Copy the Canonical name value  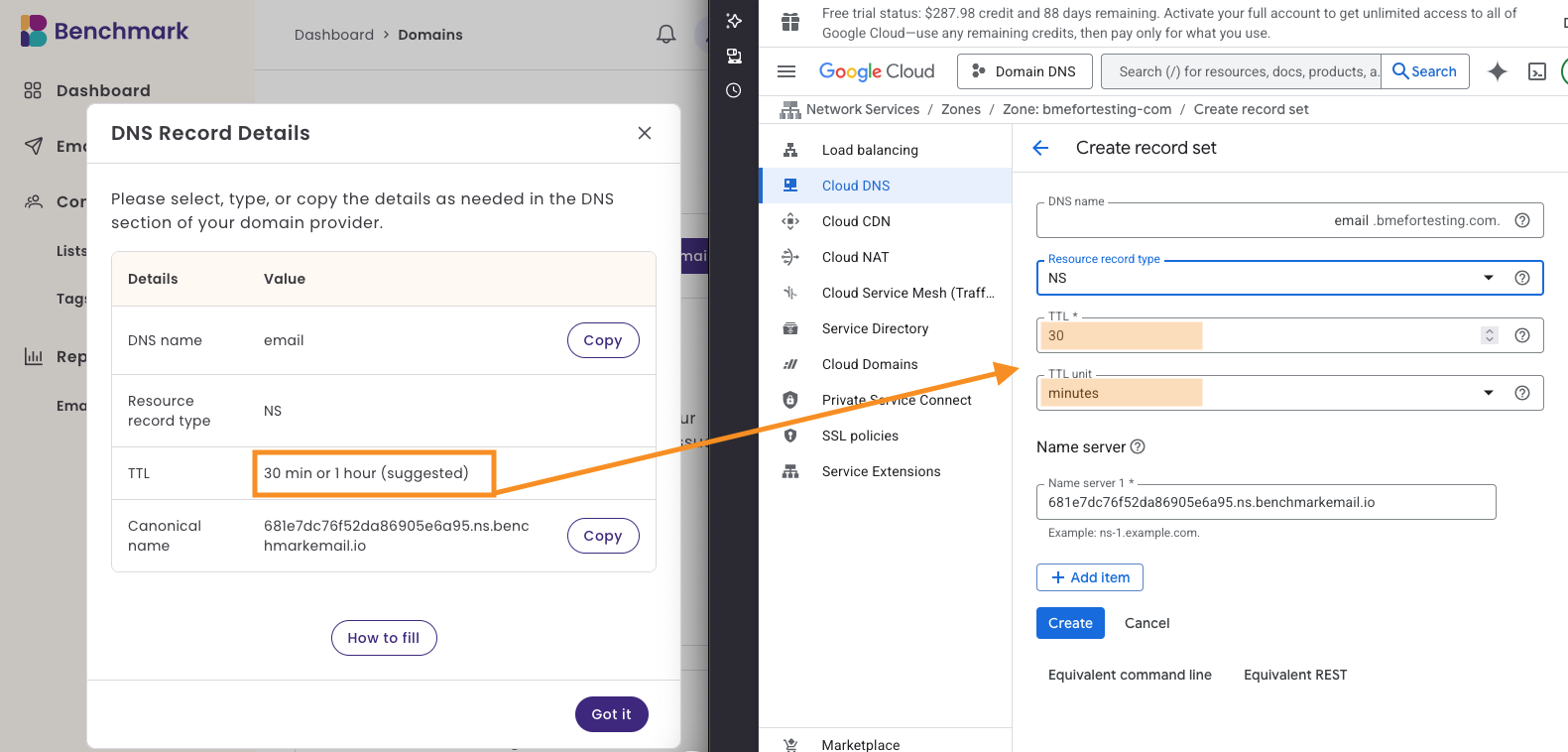[603, 536]
